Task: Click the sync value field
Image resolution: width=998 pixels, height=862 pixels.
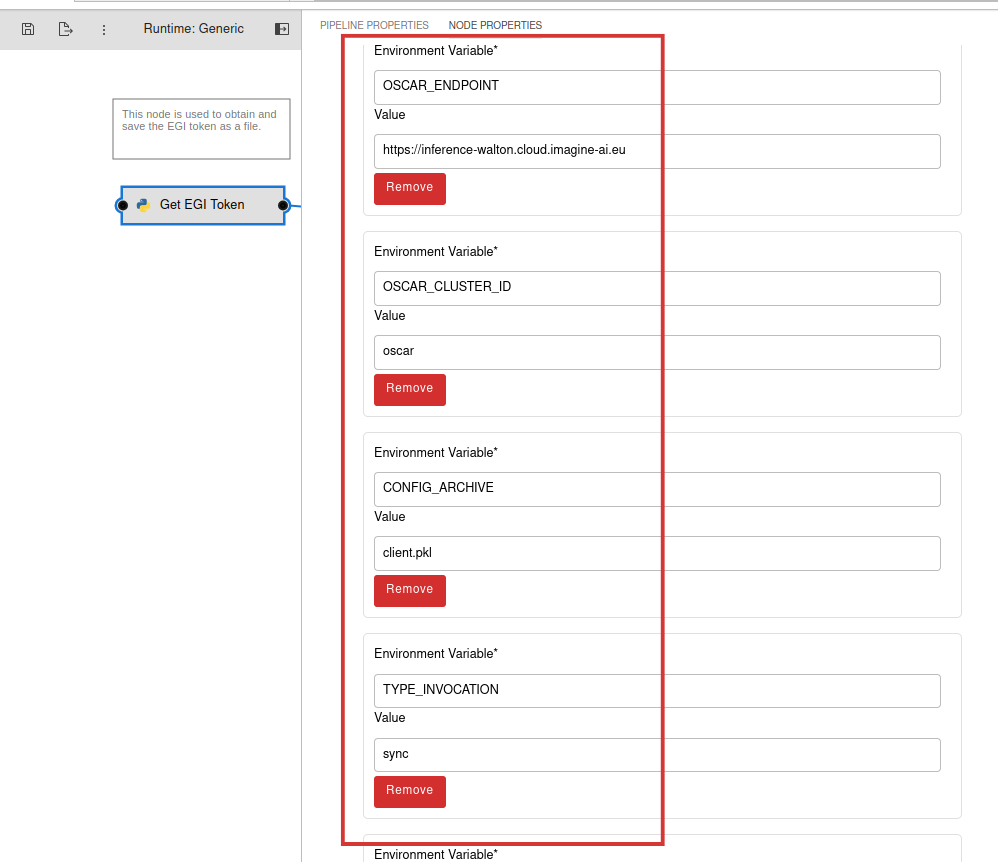Action: tap(657, 755)
